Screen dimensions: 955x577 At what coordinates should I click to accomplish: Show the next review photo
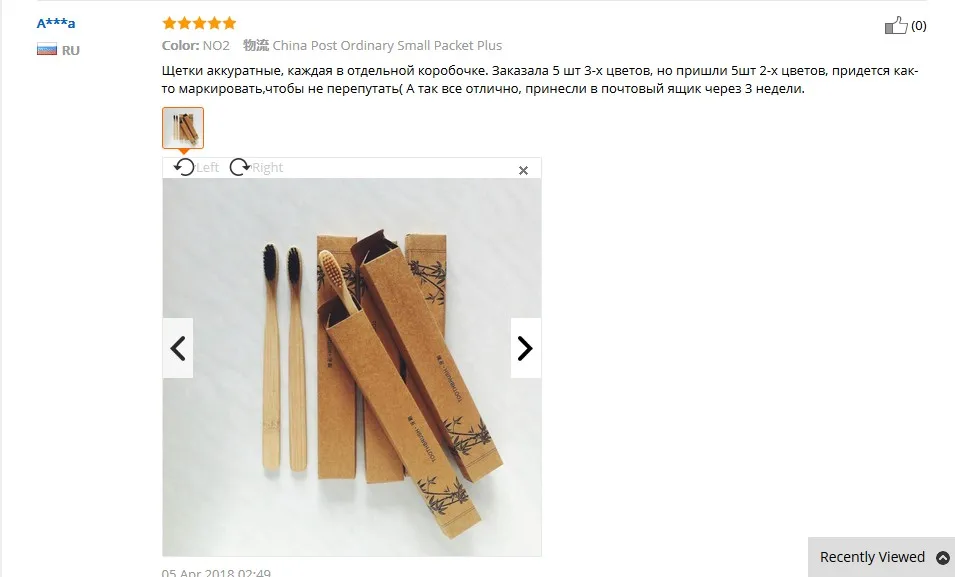click(x=526, y=349)
